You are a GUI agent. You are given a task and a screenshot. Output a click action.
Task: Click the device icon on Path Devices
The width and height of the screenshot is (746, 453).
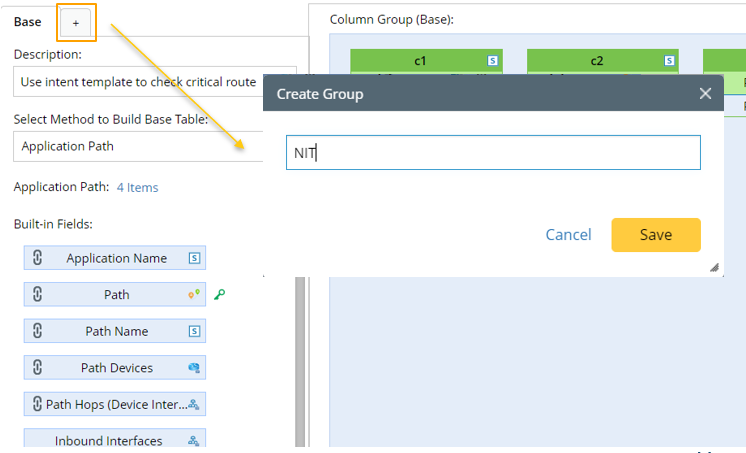coord(194,368)
